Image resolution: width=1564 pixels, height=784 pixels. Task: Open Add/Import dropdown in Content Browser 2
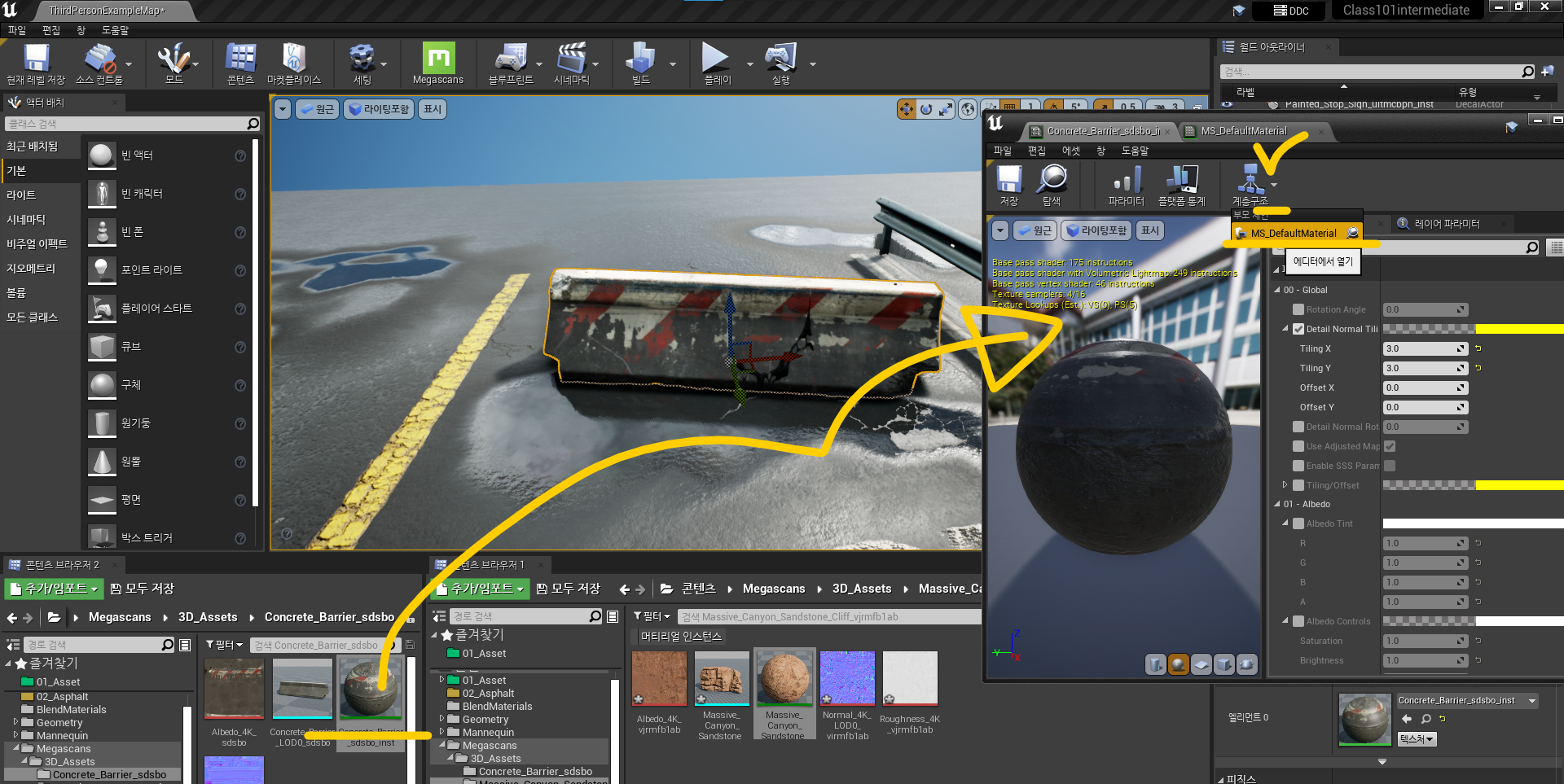coord(54,589)
